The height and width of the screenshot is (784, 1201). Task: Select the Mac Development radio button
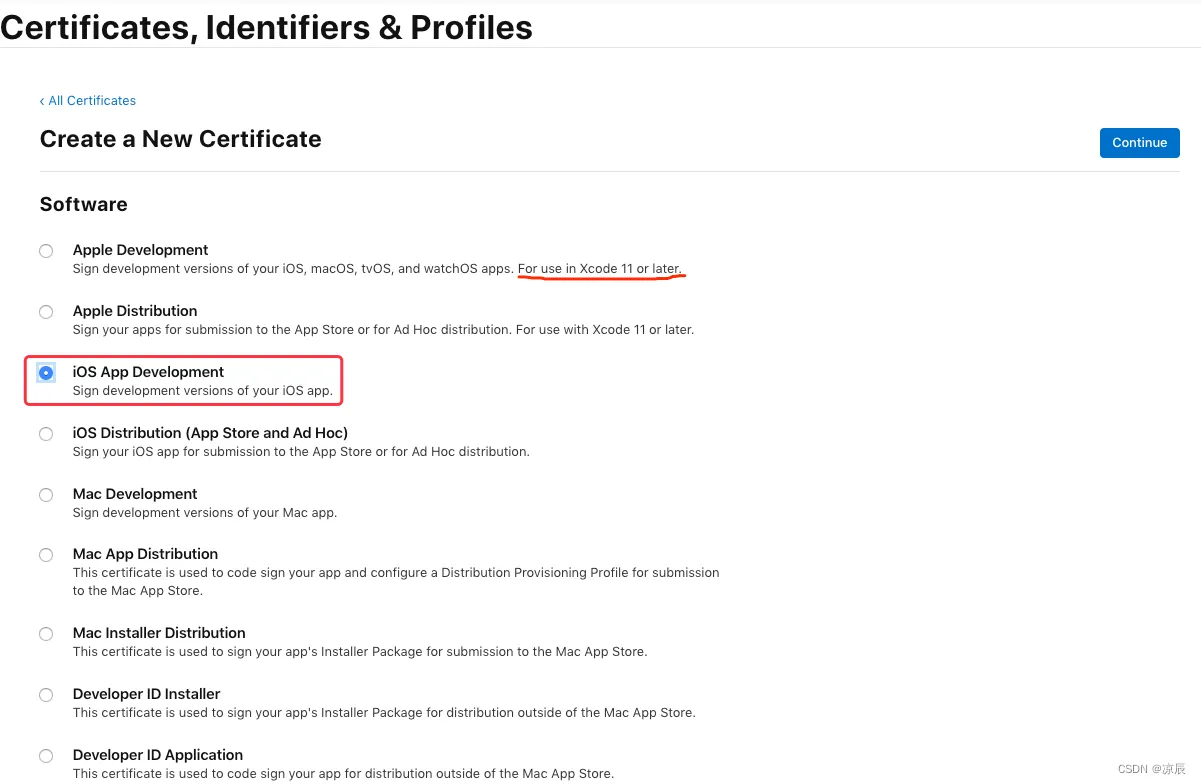coord(46,495)
